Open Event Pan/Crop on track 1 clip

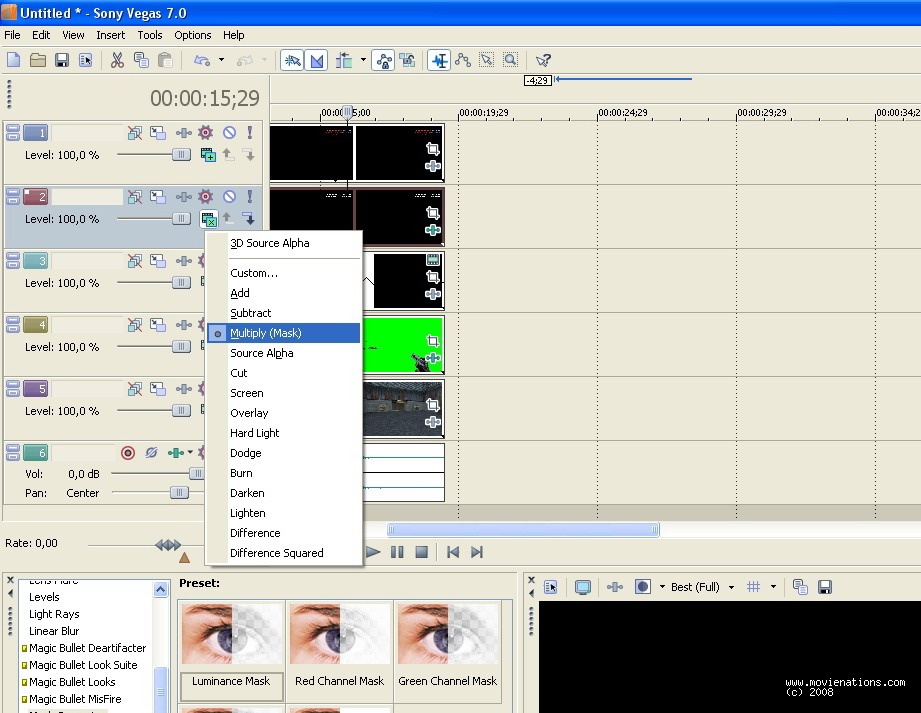pos(432,149)
